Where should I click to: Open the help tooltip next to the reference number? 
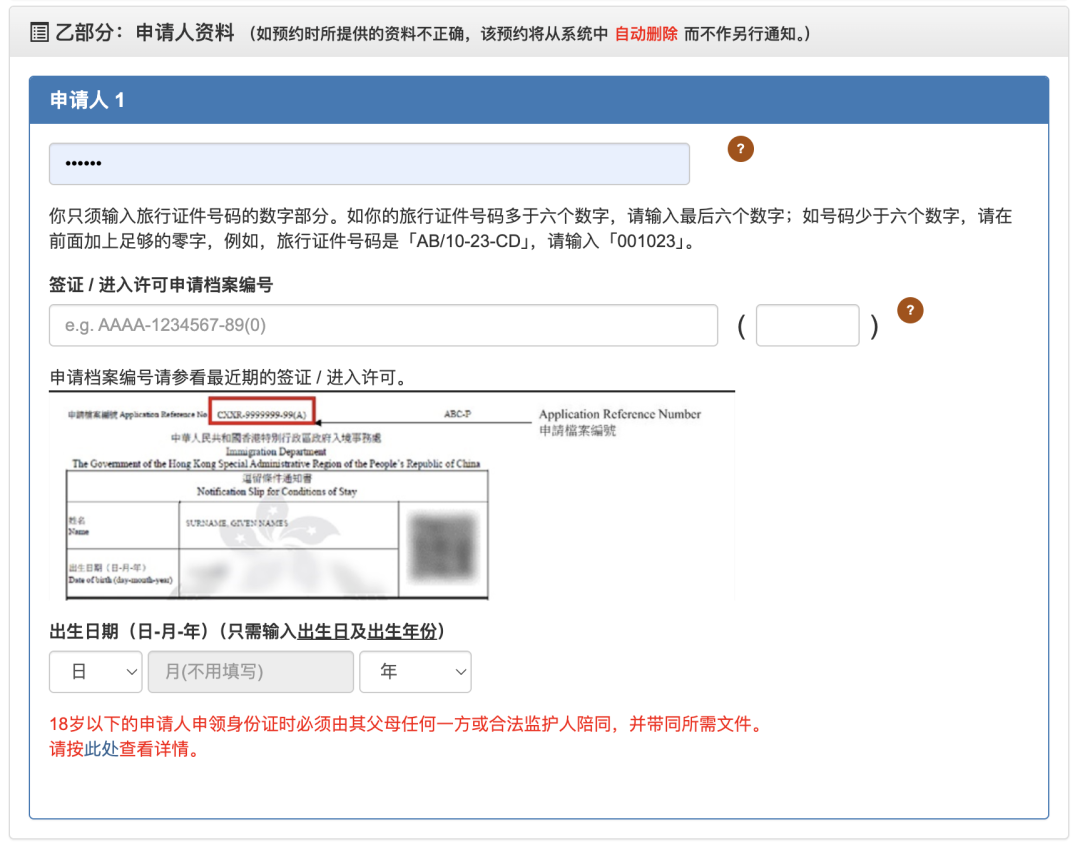pyautogui.click(x=910, y=310)
